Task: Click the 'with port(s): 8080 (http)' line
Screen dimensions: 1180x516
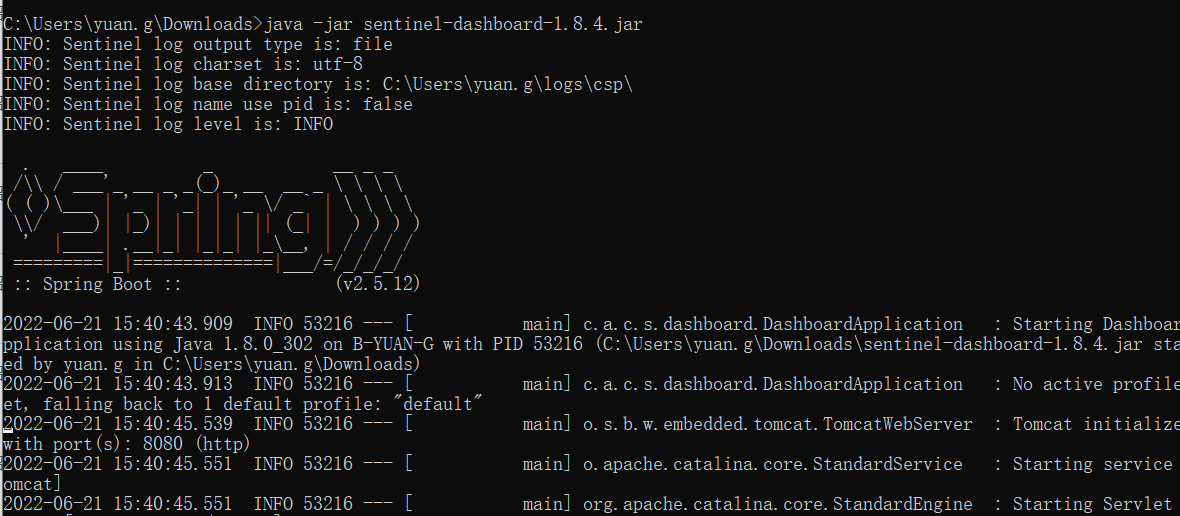Action: click(127, 444)
